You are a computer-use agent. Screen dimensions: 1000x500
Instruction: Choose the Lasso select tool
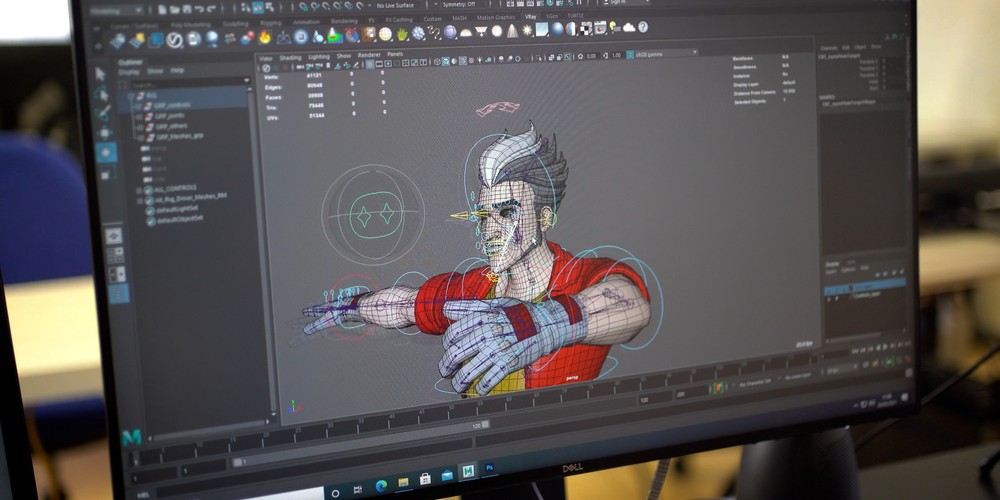102,94
